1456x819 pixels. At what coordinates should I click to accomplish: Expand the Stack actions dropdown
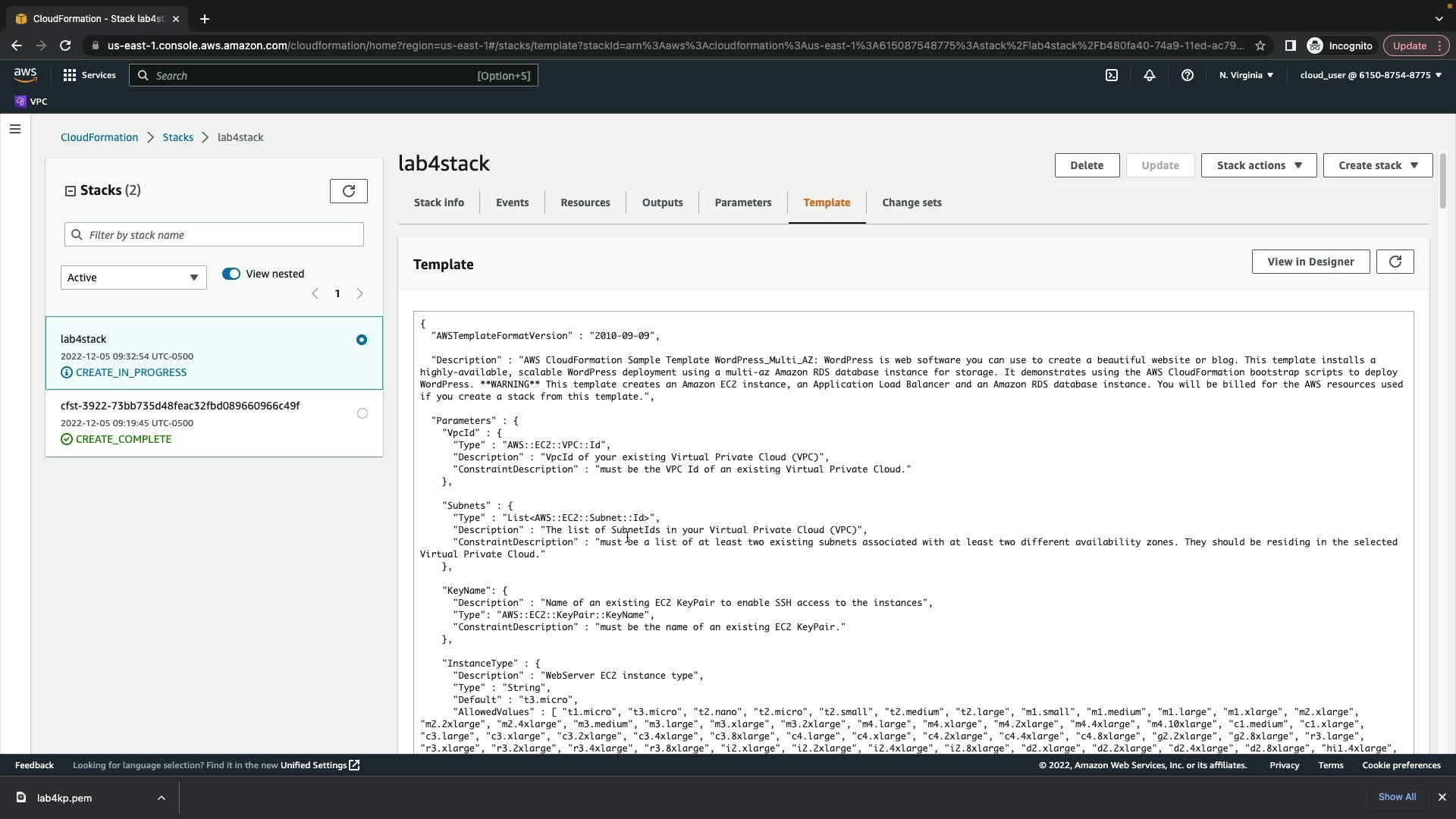pyautogui.click(x=1259, y=165)
